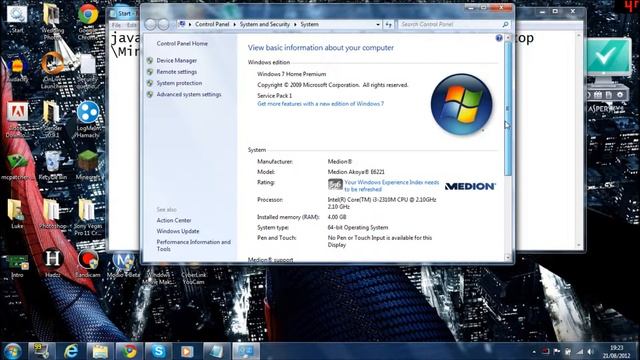
Task: Open Skype from the taskbar
Action: click(158, 351)
